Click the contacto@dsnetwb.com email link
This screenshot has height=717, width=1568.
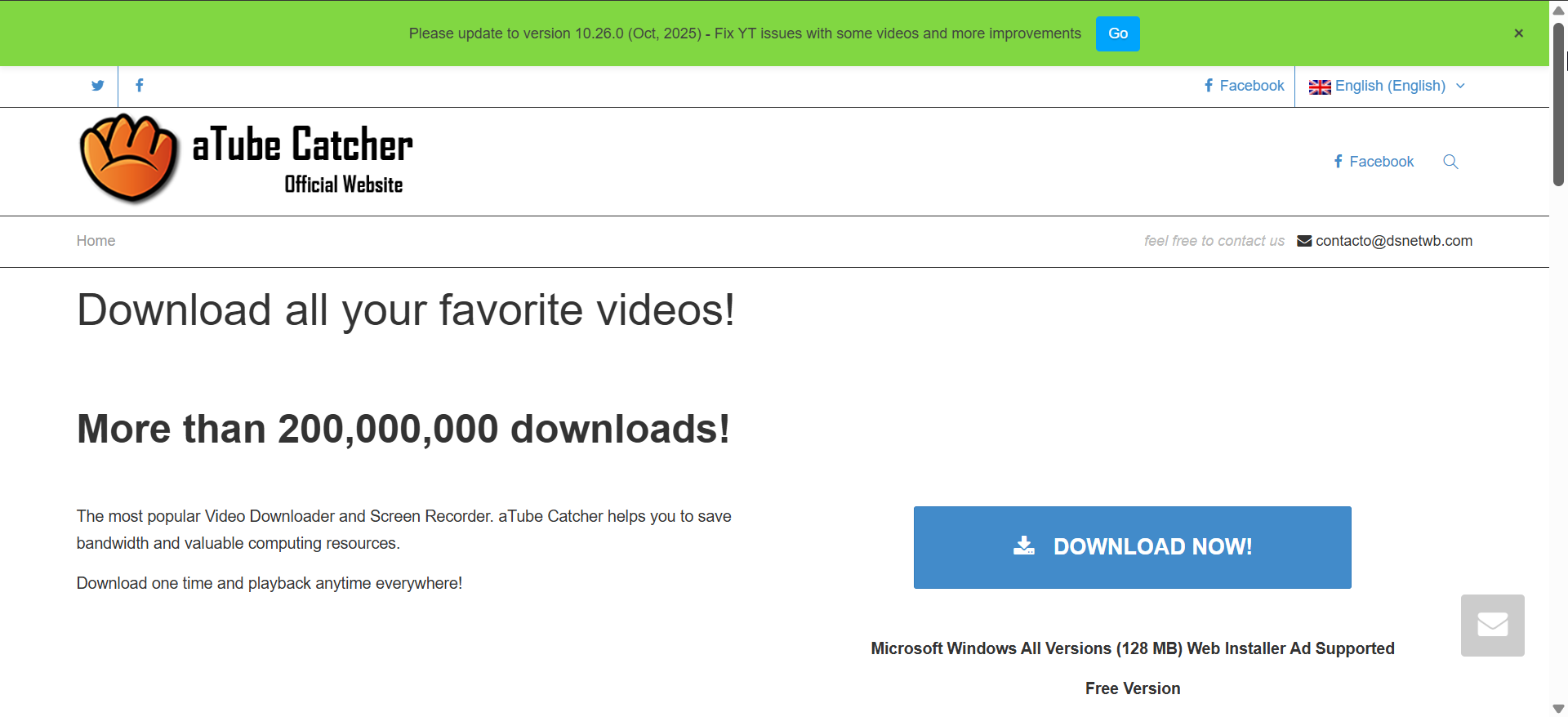pos(1385,241)
